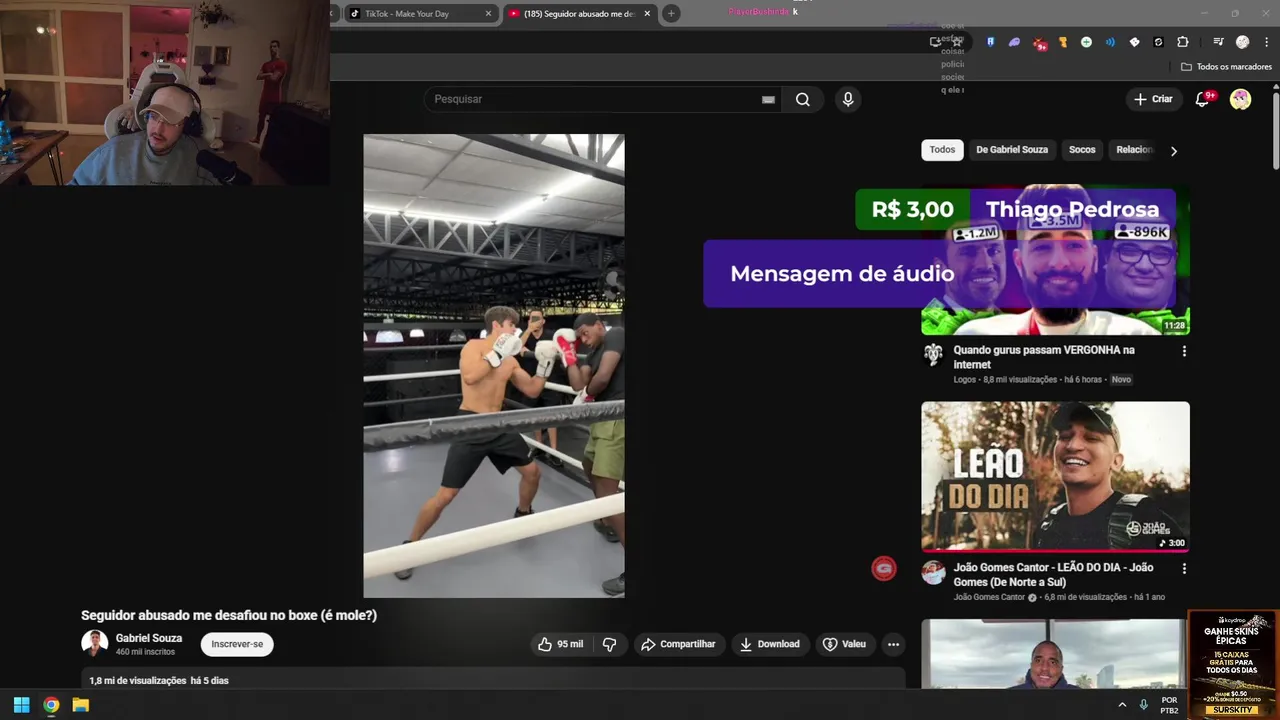Select the 'Socos' filter chip

click(x=1082, y=150)
